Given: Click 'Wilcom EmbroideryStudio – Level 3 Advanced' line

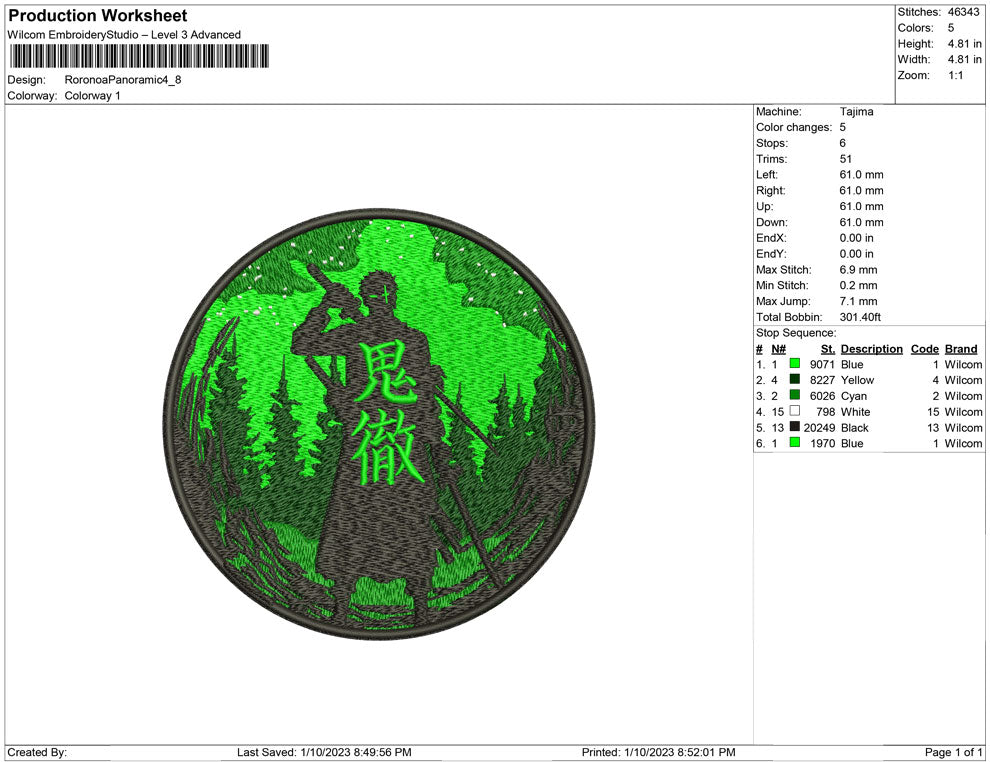Looking at the screenshot, I should 124,35.
